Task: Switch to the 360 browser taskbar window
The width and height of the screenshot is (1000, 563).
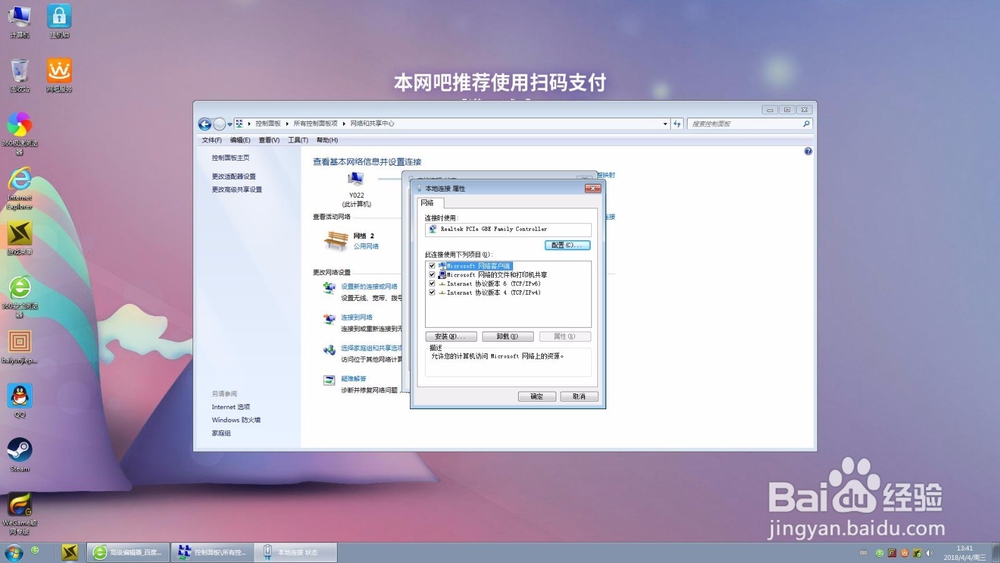Action: pos(128,552)
